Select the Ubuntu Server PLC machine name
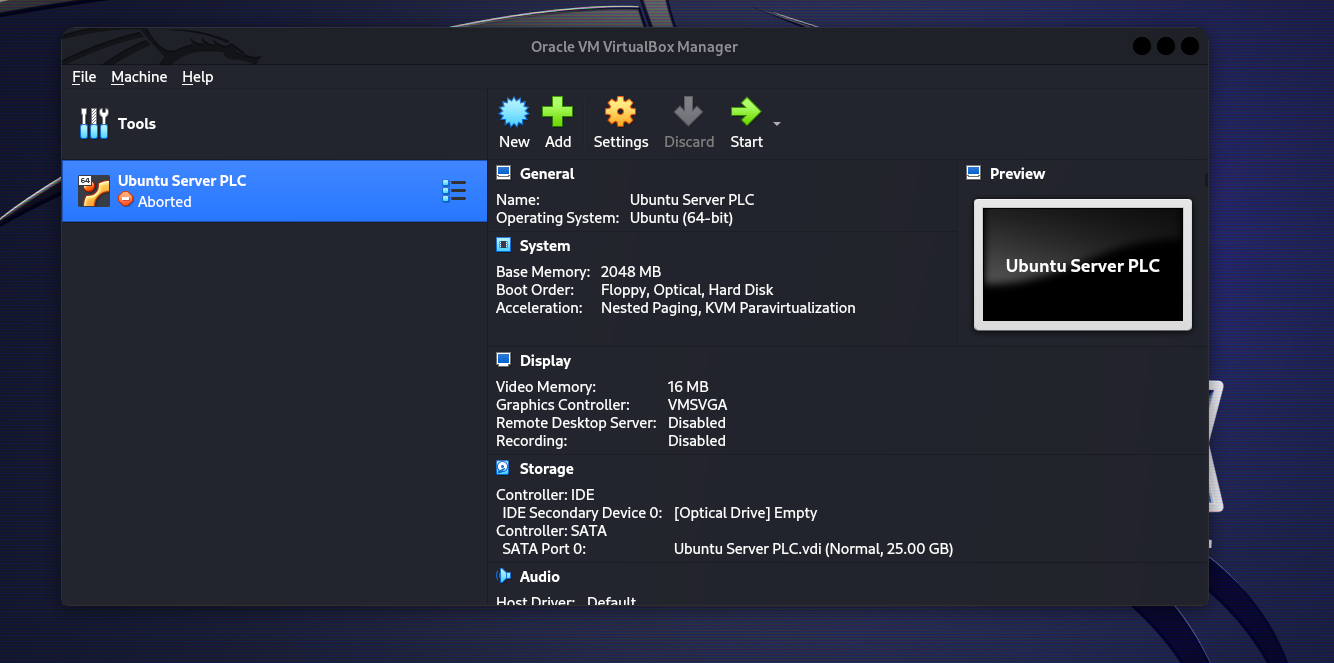 182,181
